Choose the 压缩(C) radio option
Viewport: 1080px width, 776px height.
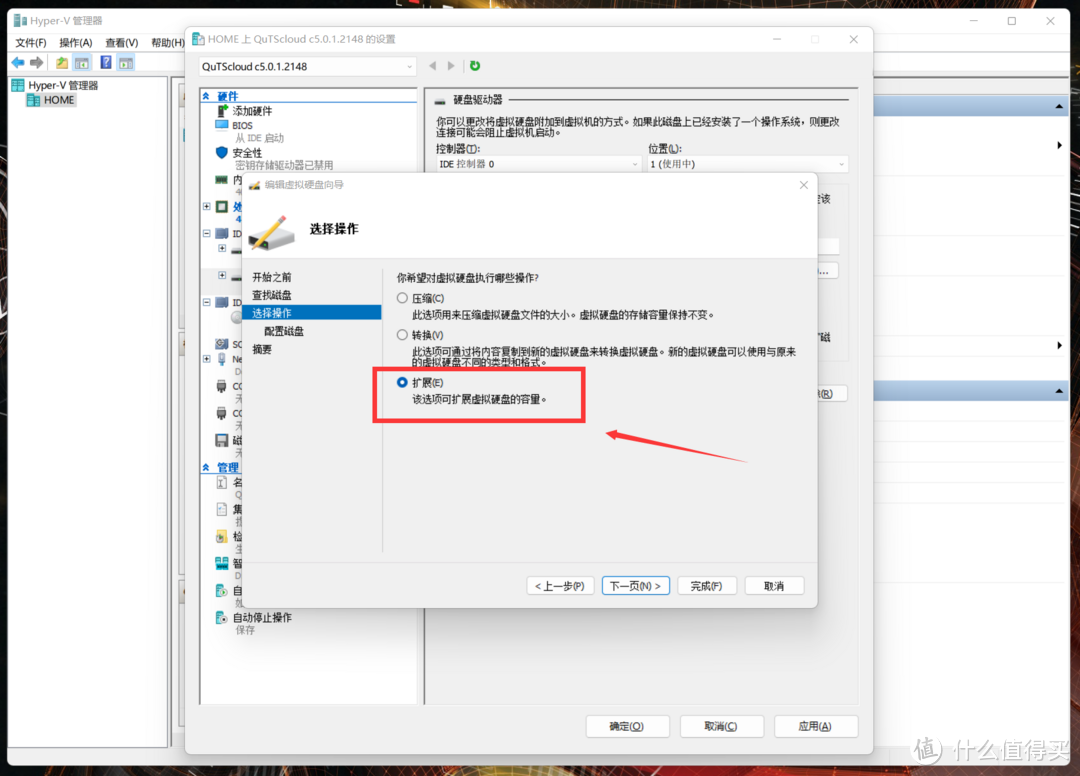coord(402,298)
